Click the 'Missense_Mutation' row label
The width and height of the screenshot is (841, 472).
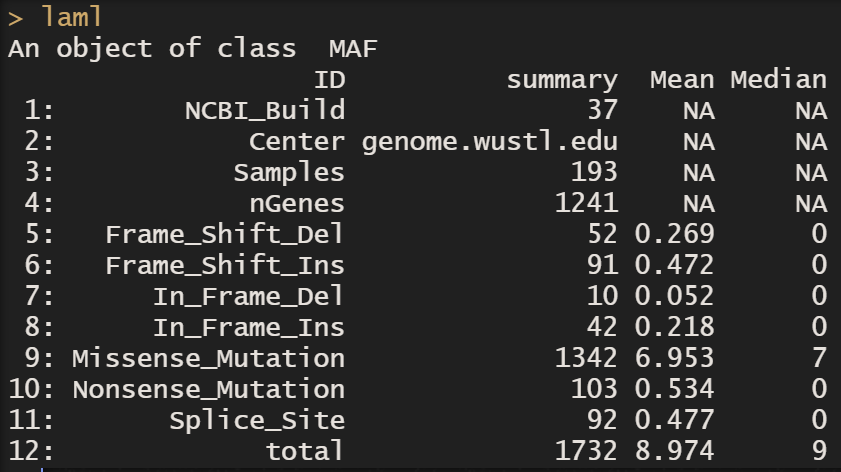click(208, 358)
